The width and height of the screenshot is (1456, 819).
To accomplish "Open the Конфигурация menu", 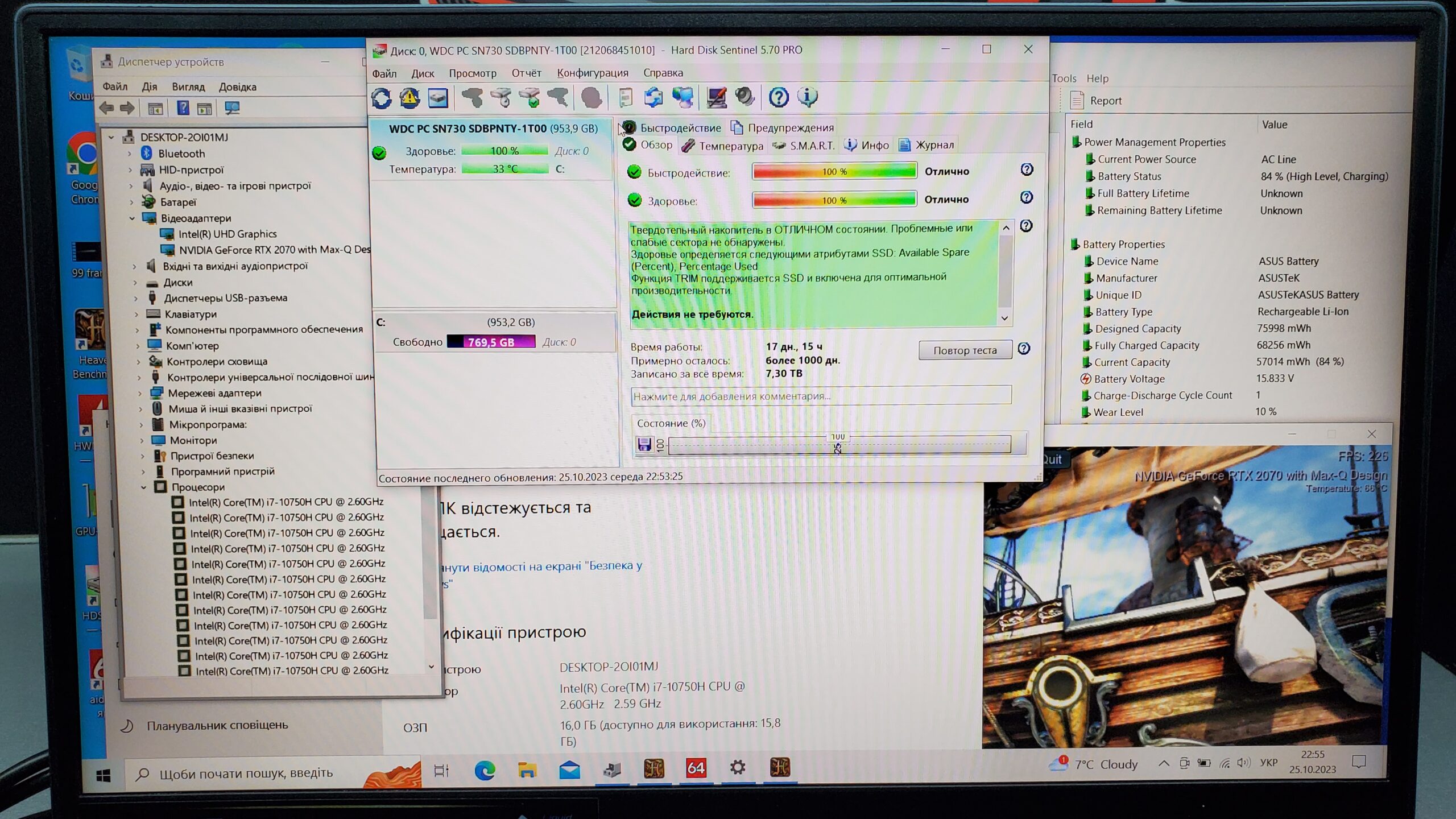I will tap(592, 73).
